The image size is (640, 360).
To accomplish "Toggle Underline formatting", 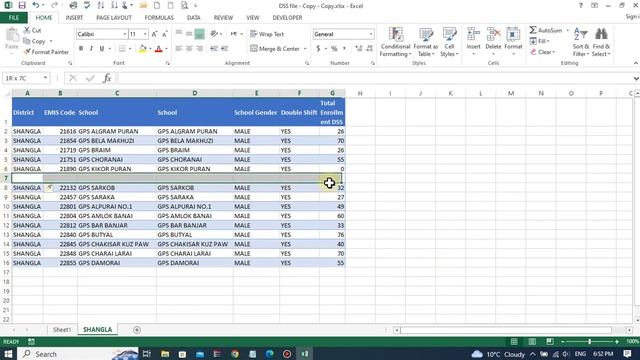I will click(102, 49).
